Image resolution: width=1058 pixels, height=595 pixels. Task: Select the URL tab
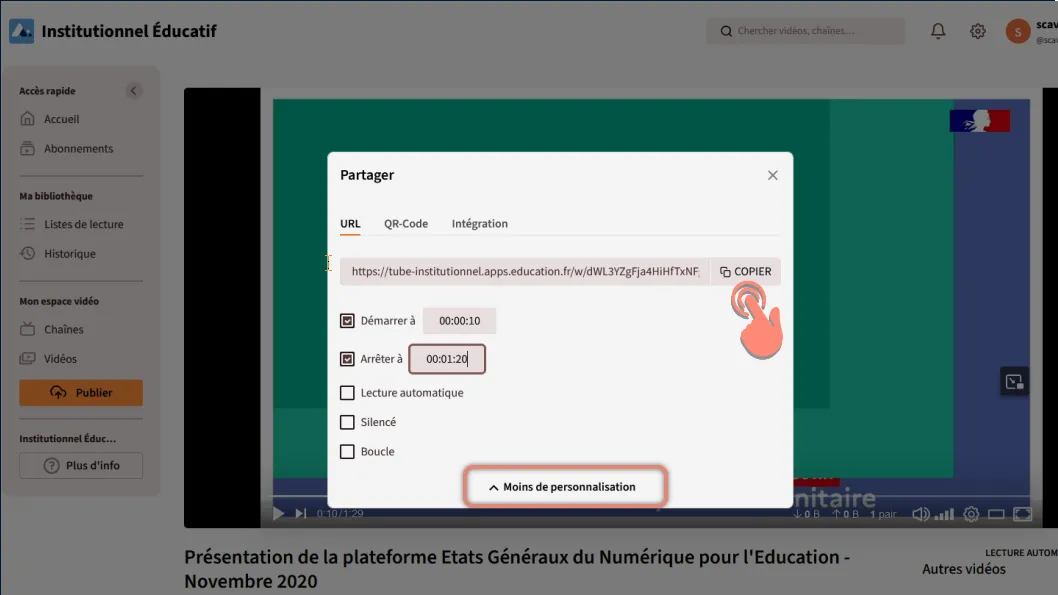[x=350, y=224]
